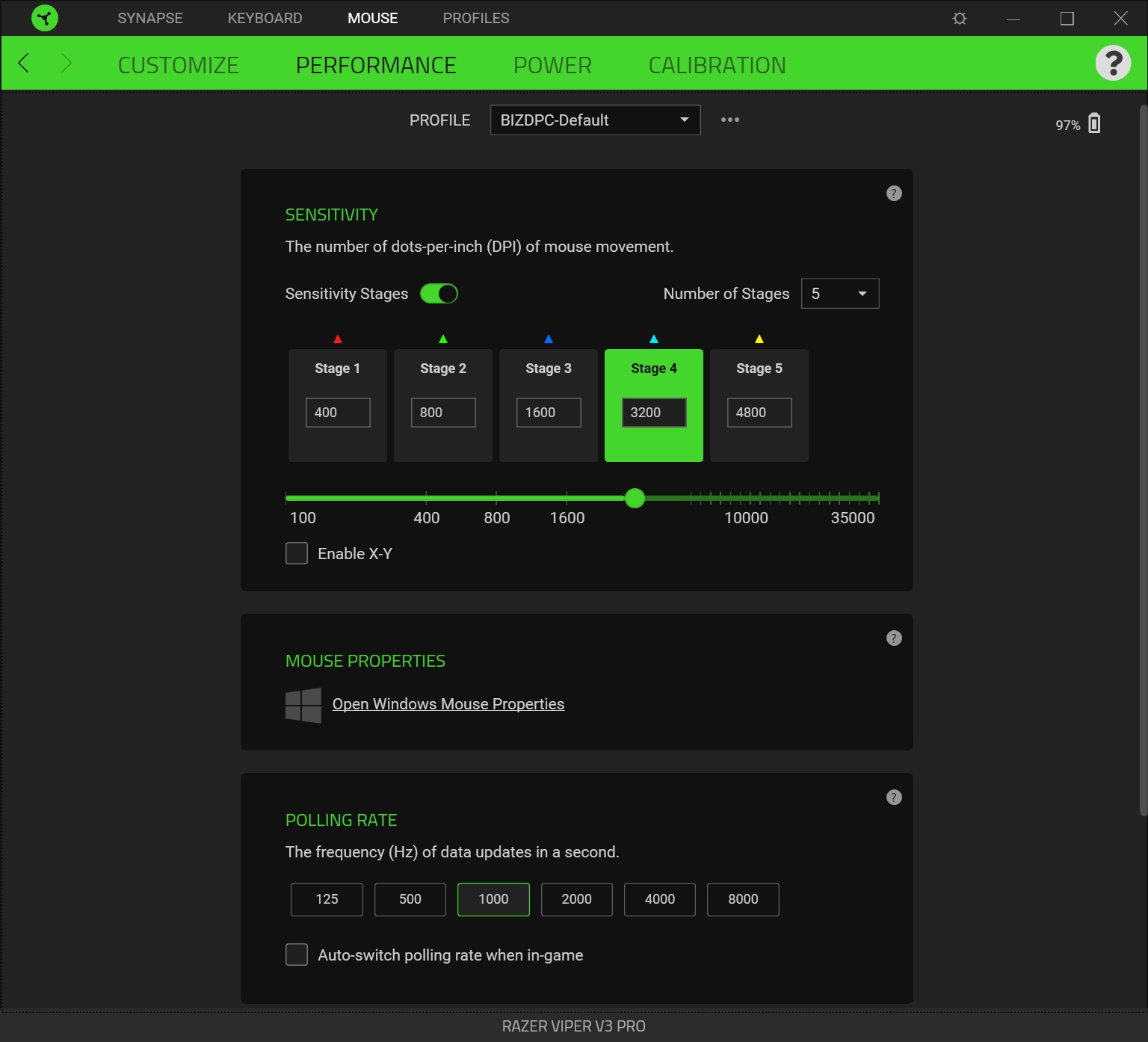Open Windows Mouse Properties link
This screenshot has width=1148, height=1042.
click(x=448, y=704)
